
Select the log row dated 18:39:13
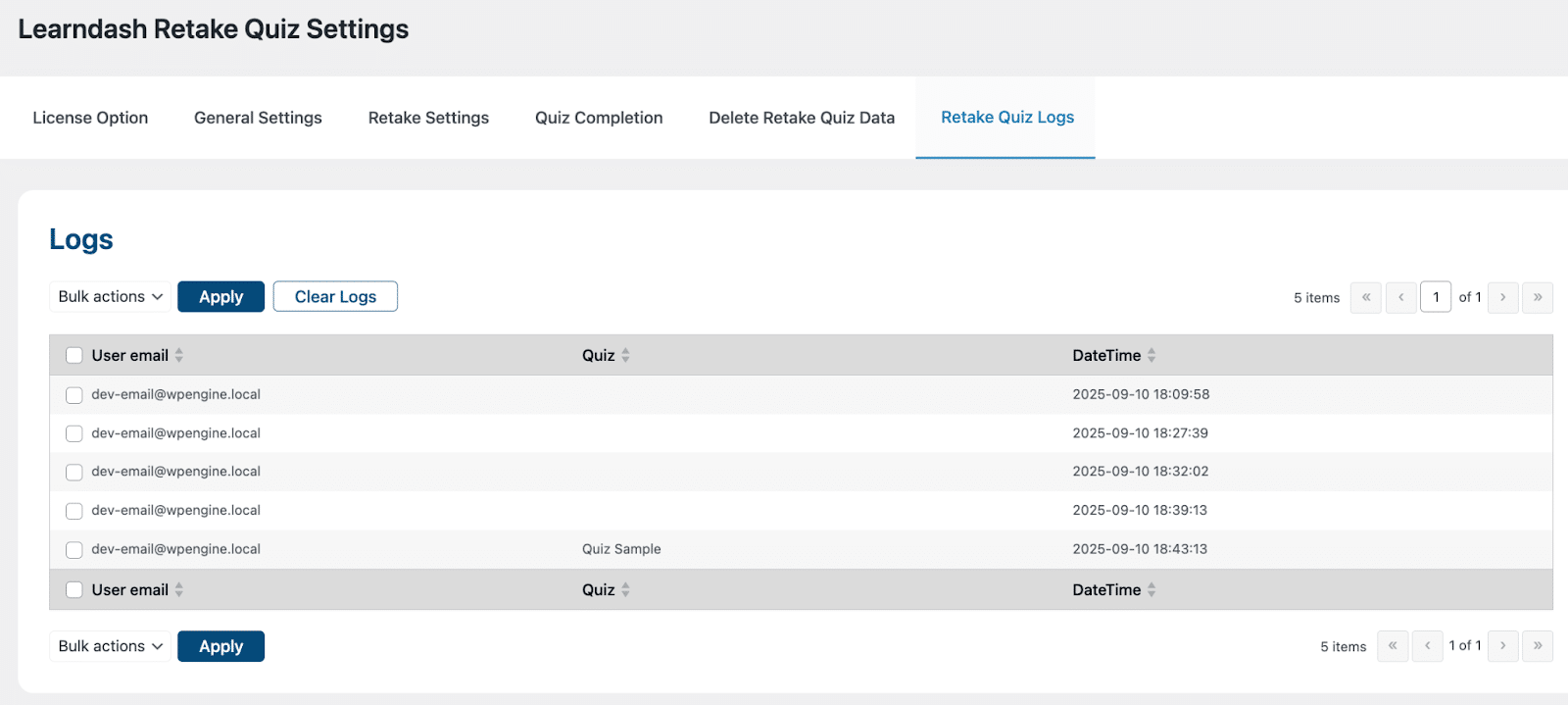(74, 511)
